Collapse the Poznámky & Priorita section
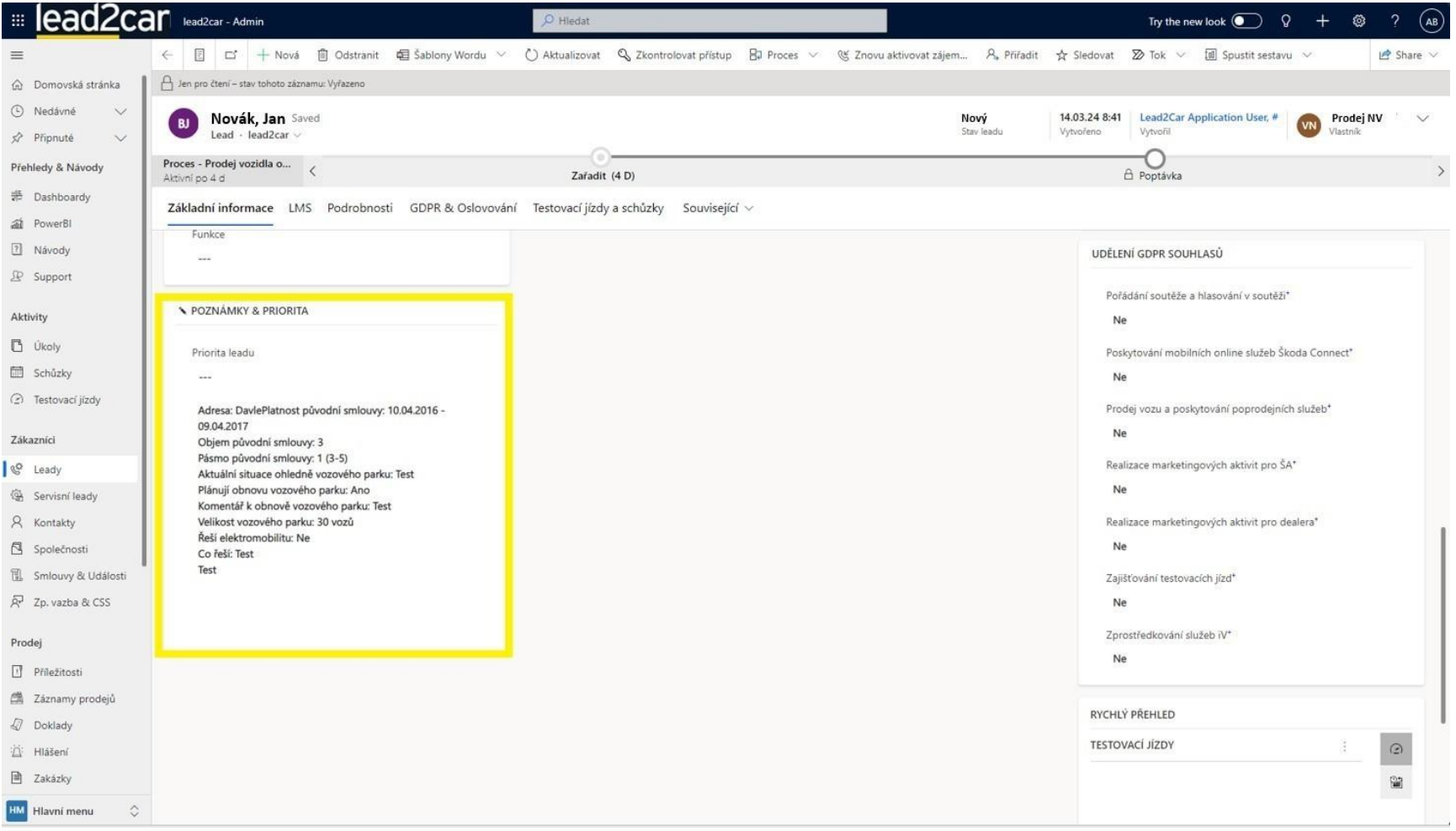Viewport: 1456px width, 831px height. coord(183,311)
